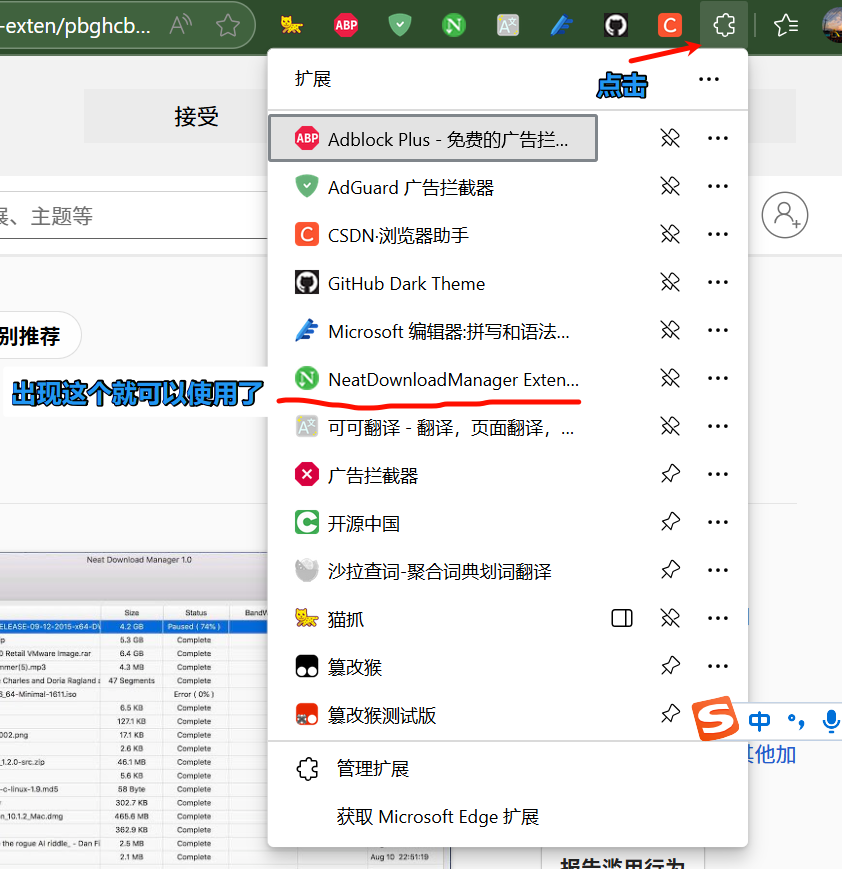Unpin AdGuard from toolbar
The image size is (842, 869).
coord(670,186)
